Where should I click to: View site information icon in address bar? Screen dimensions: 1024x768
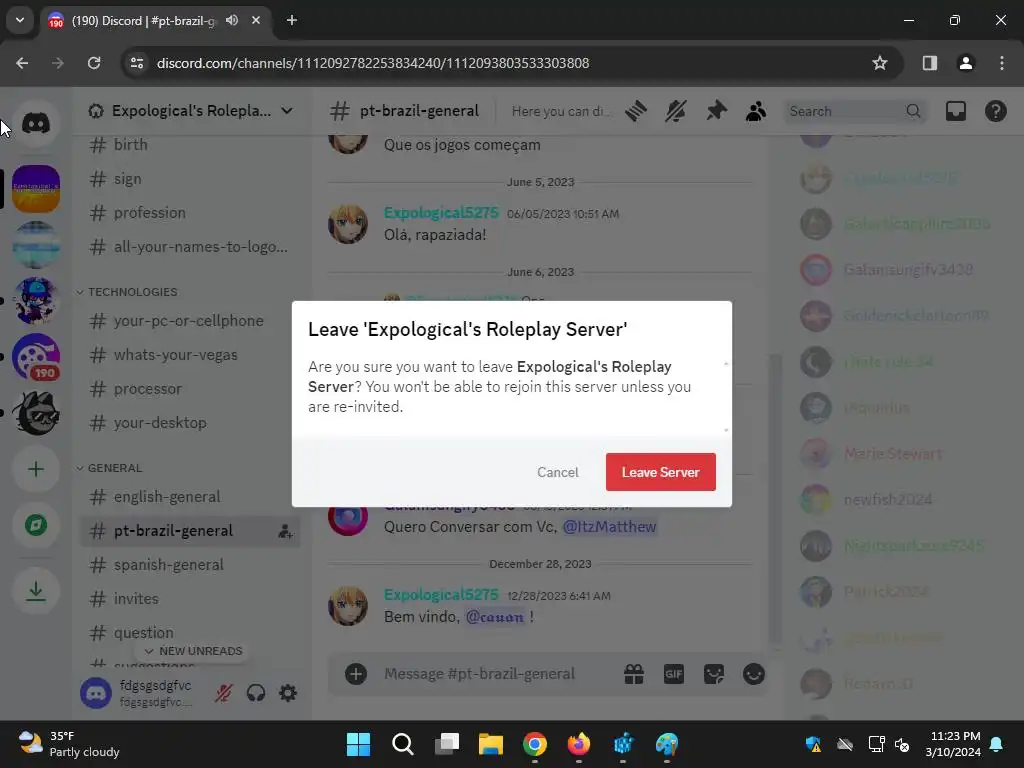(136, 63)
